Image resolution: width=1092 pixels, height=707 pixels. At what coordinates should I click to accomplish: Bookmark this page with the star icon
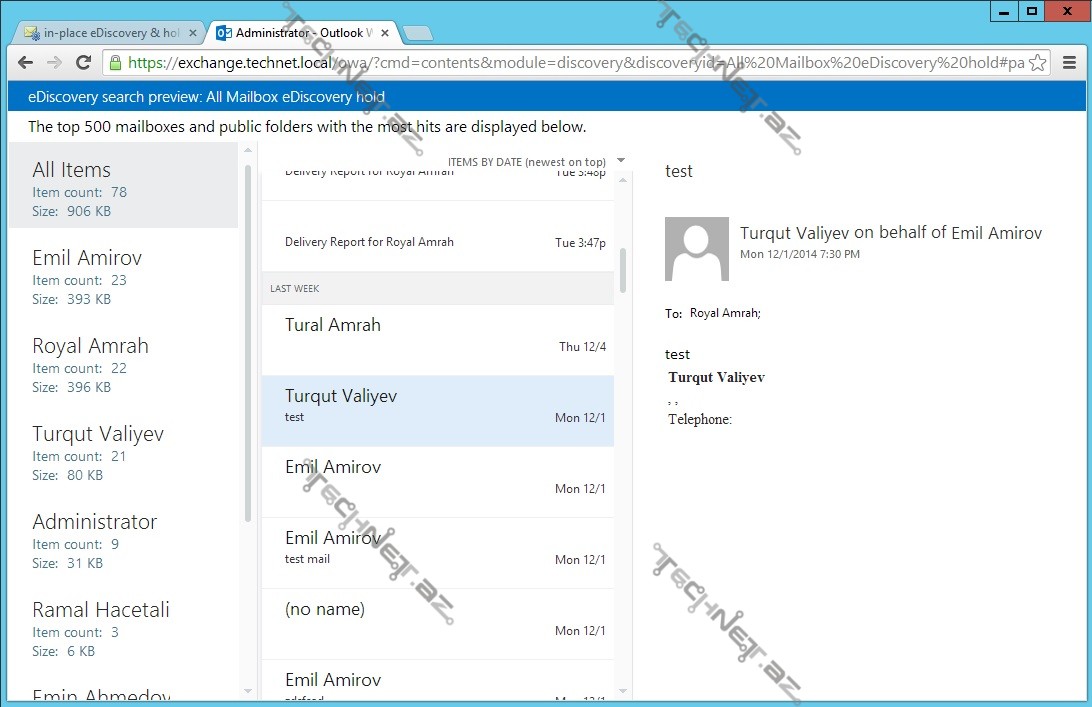[x=1038, y=63]
